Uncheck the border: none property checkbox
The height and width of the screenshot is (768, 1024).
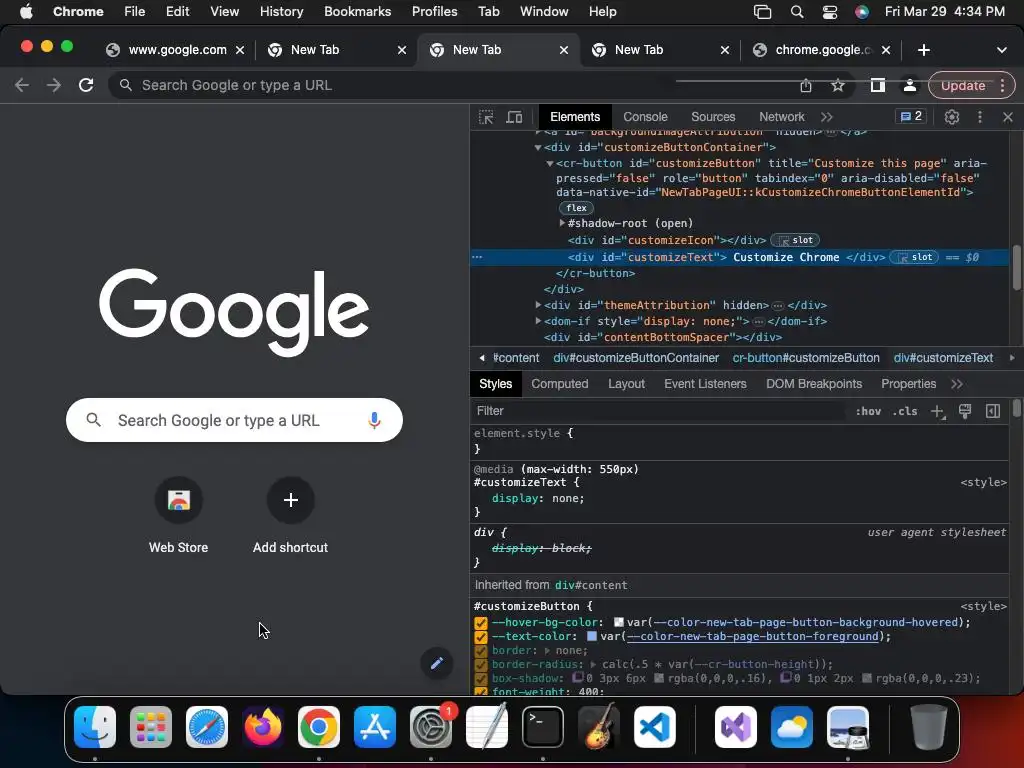(481, 651)
